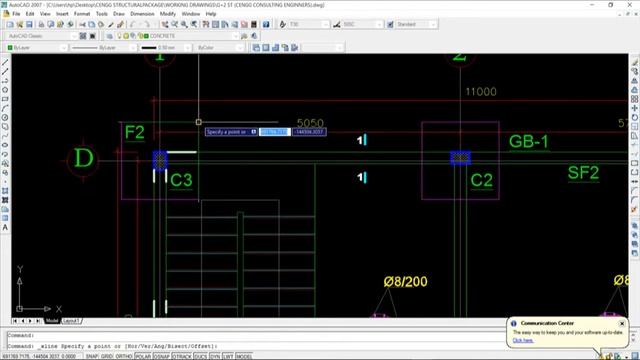This screenshot has width=640, height=360.
Task: Click the Undo arrow icon
Action: click(x=133, y=24)
